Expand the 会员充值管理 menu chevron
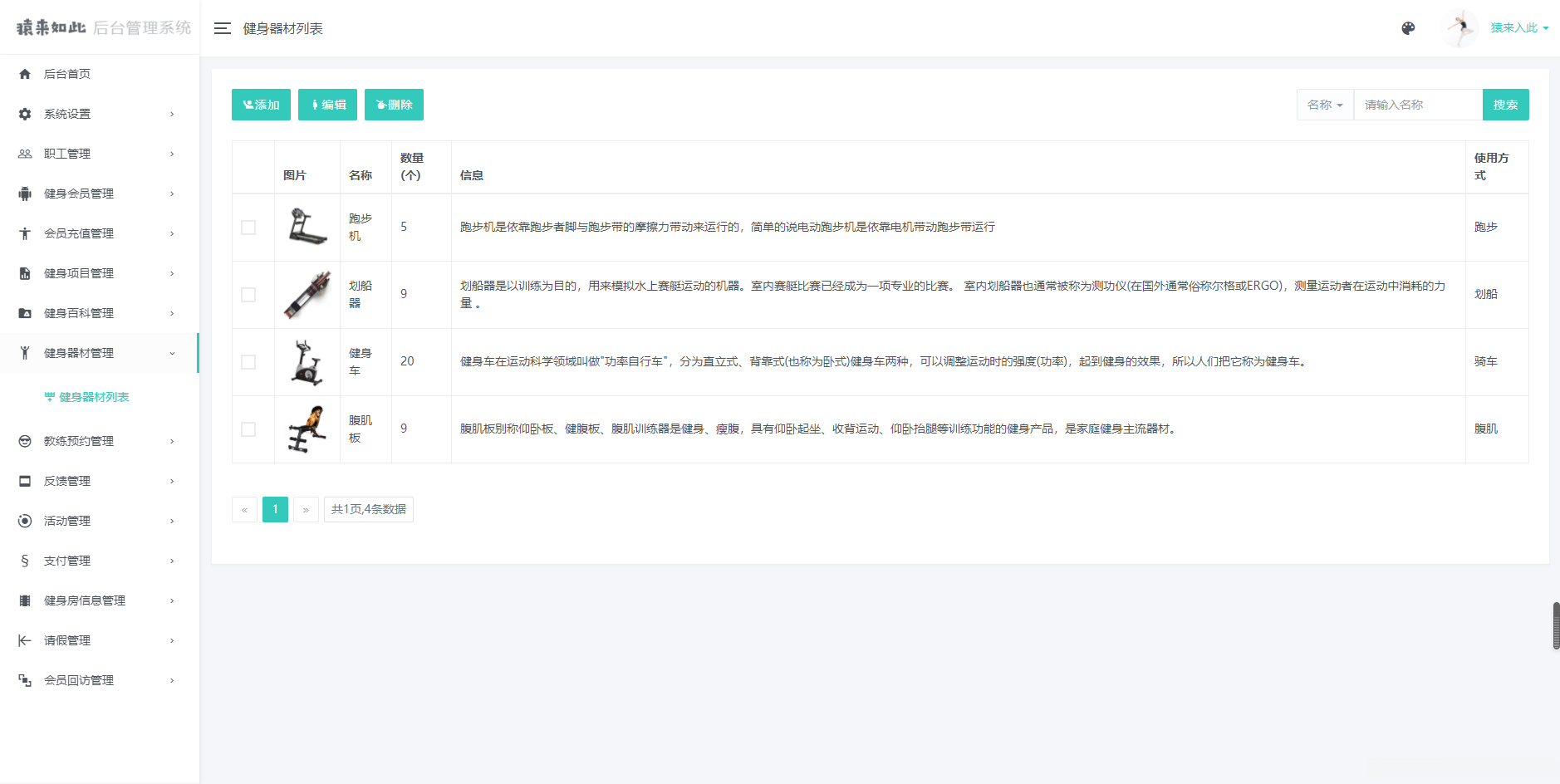This screenshot has width=1560, height=784. click(x=172, y=233)
